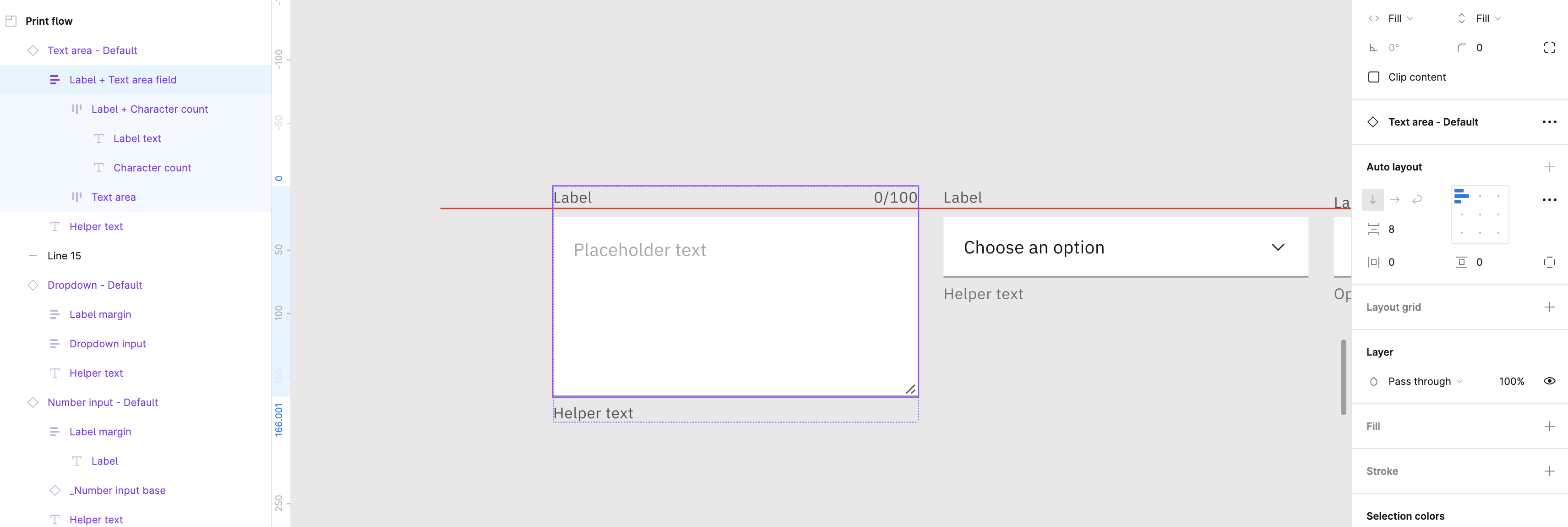Select horizontal layout direction in Auto layout
The image size is (1568, 527).
[x=1395, y=199]
